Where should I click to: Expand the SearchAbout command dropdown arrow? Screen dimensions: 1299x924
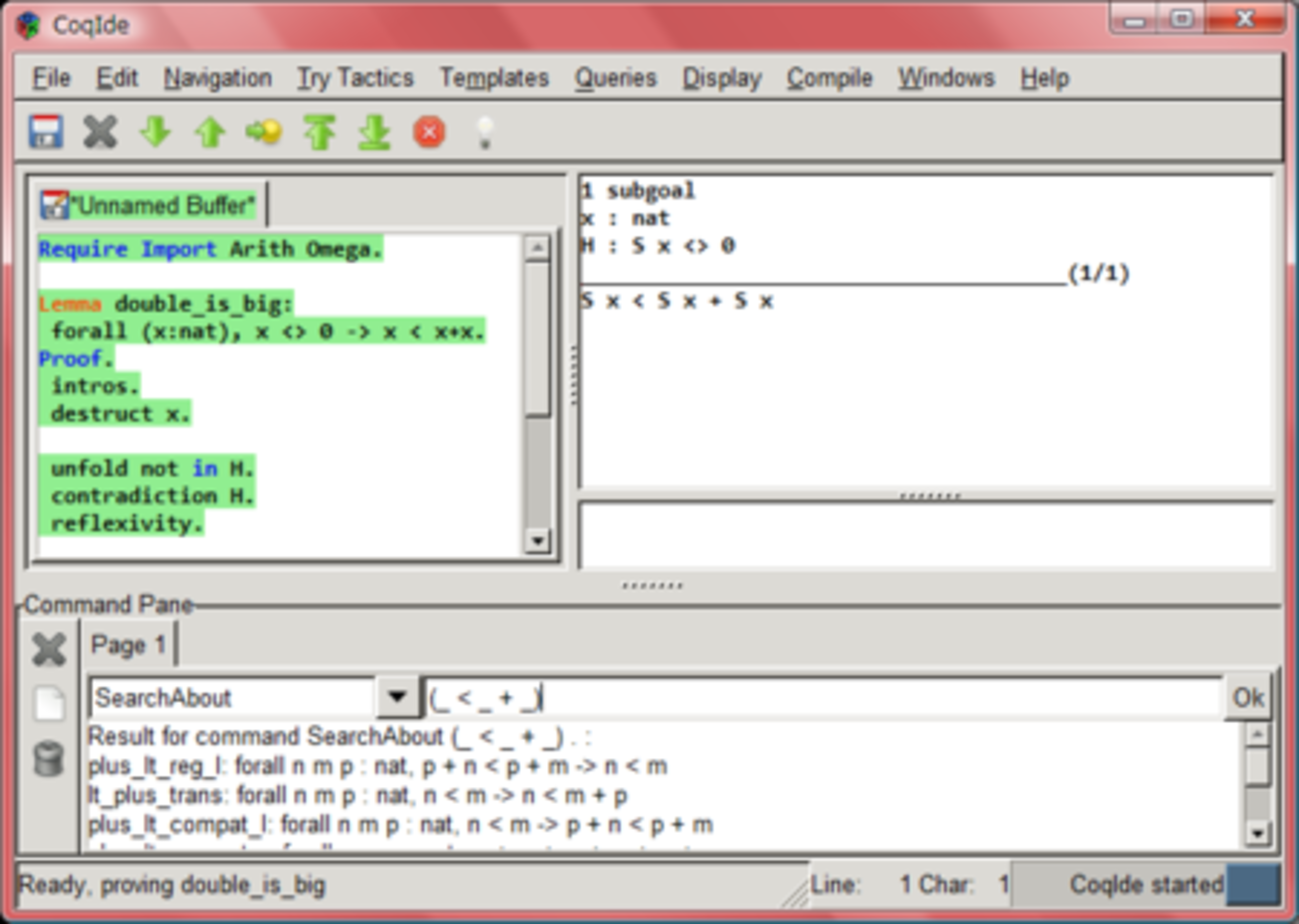point(398,697)
